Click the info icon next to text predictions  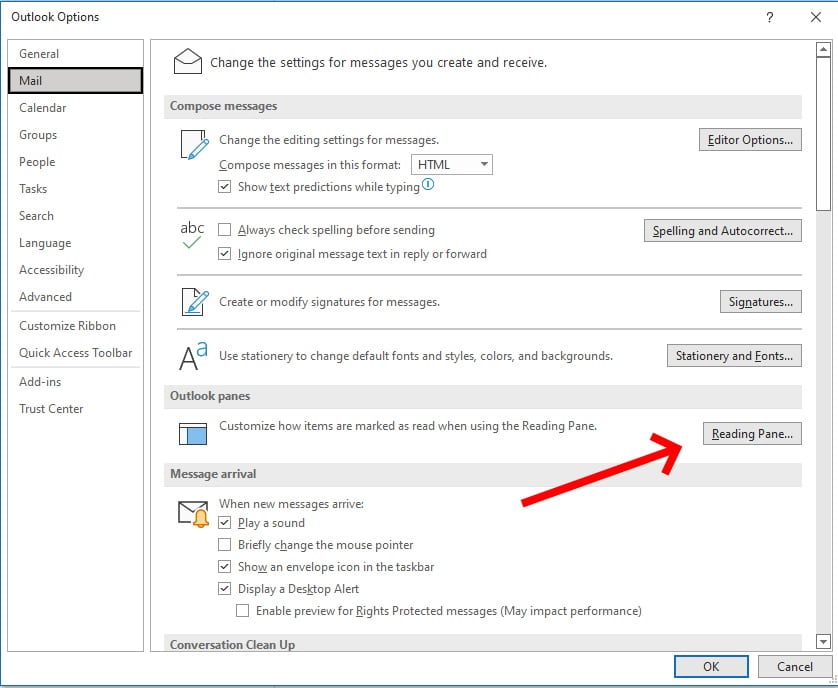(429, 184)
